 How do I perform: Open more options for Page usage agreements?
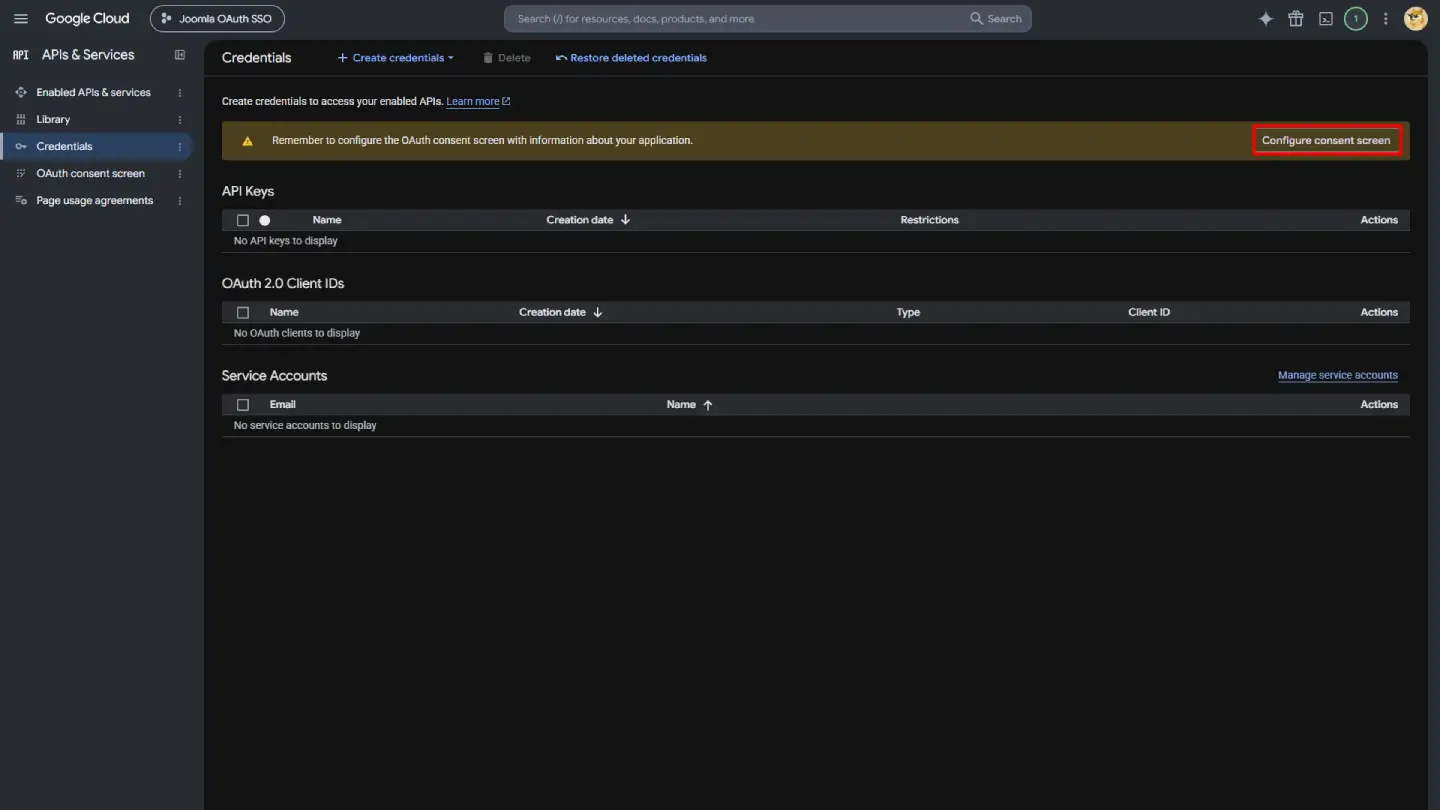tap(180, 201)
